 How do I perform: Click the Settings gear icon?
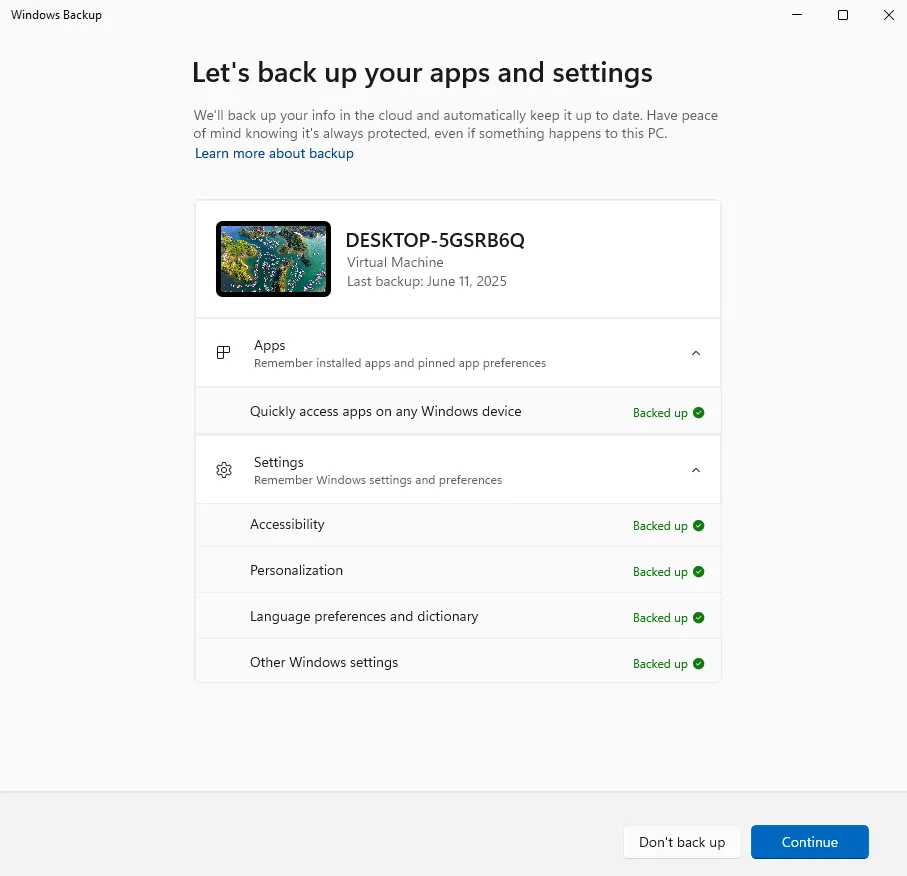224,470
